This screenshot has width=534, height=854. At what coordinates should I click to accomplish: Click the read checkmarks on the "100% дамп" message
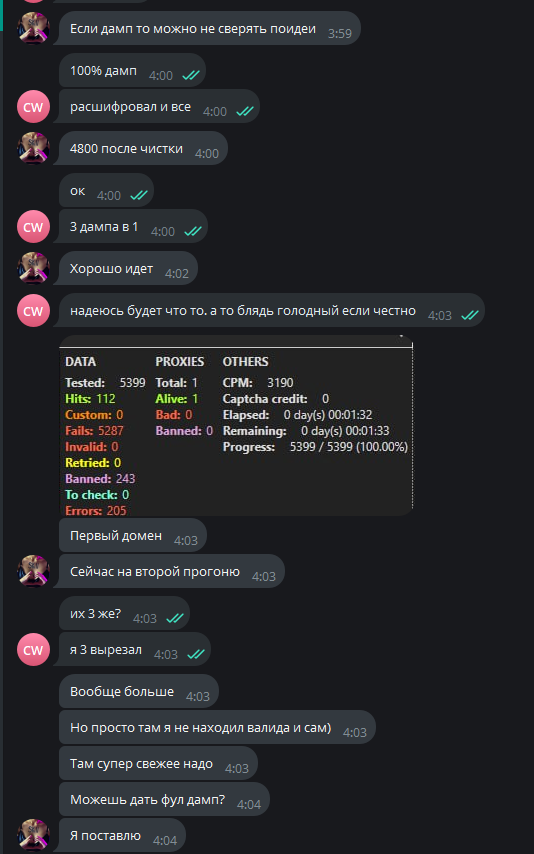click(191, 76)
